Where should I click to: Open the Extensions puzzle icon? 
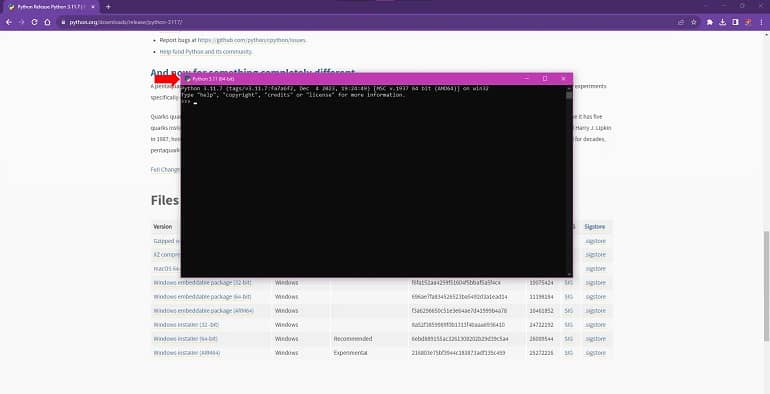(710, 22)
